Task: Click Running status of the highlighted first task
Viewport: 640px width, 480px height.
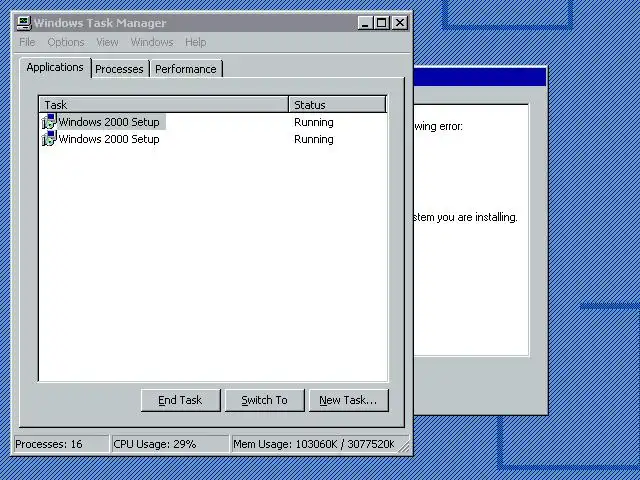Action: coord(314,122)
